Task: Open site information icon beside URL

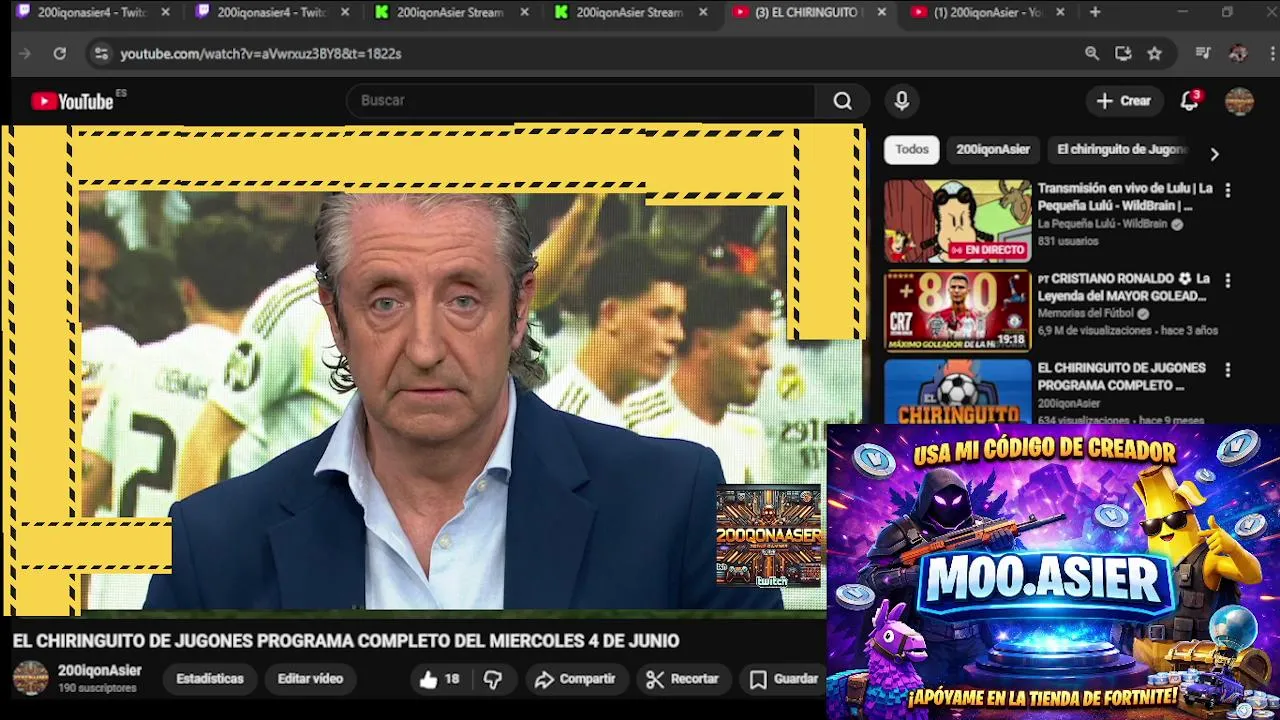Action: [x=100, y=53]
